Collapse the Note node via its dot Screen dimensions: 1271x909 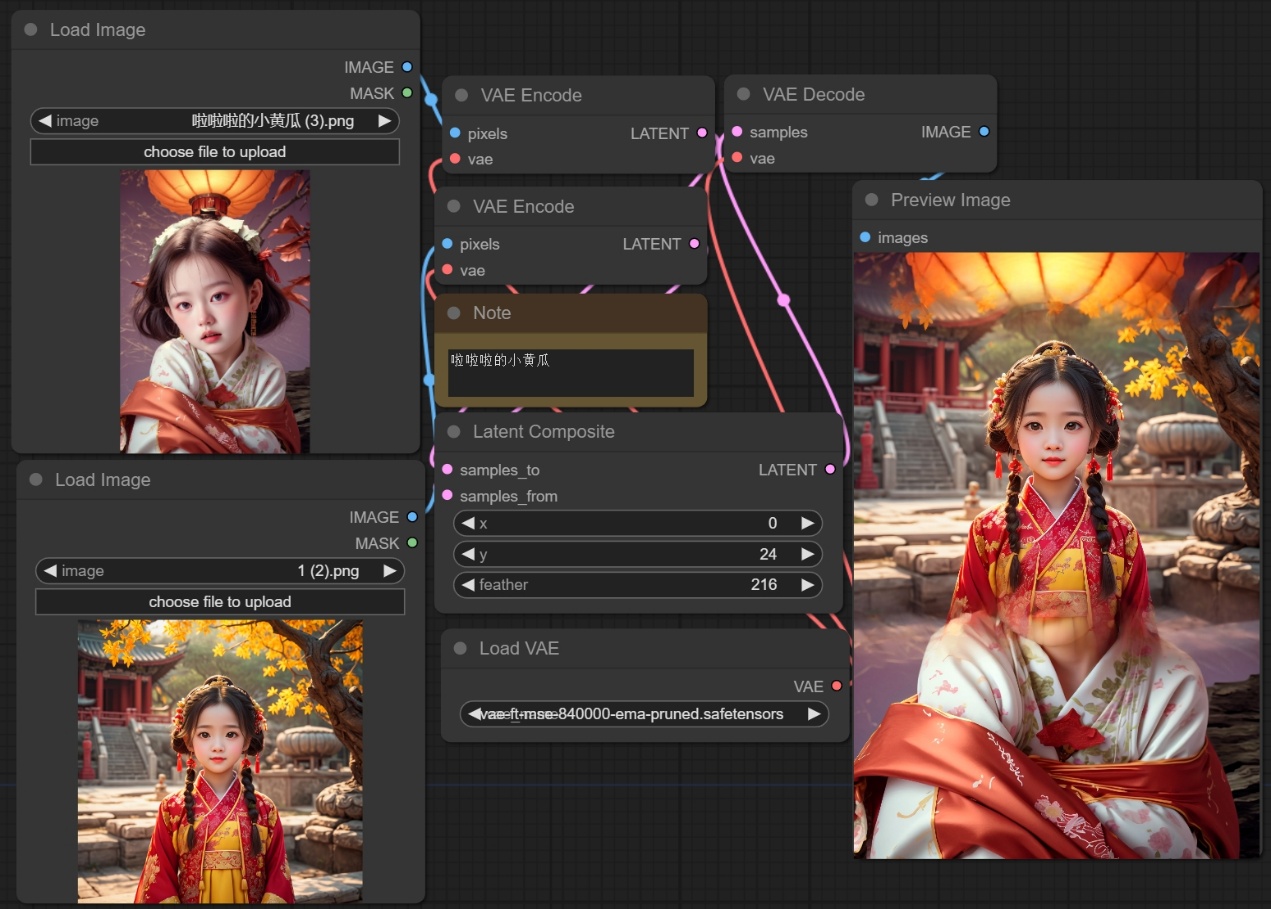(454, 313)
